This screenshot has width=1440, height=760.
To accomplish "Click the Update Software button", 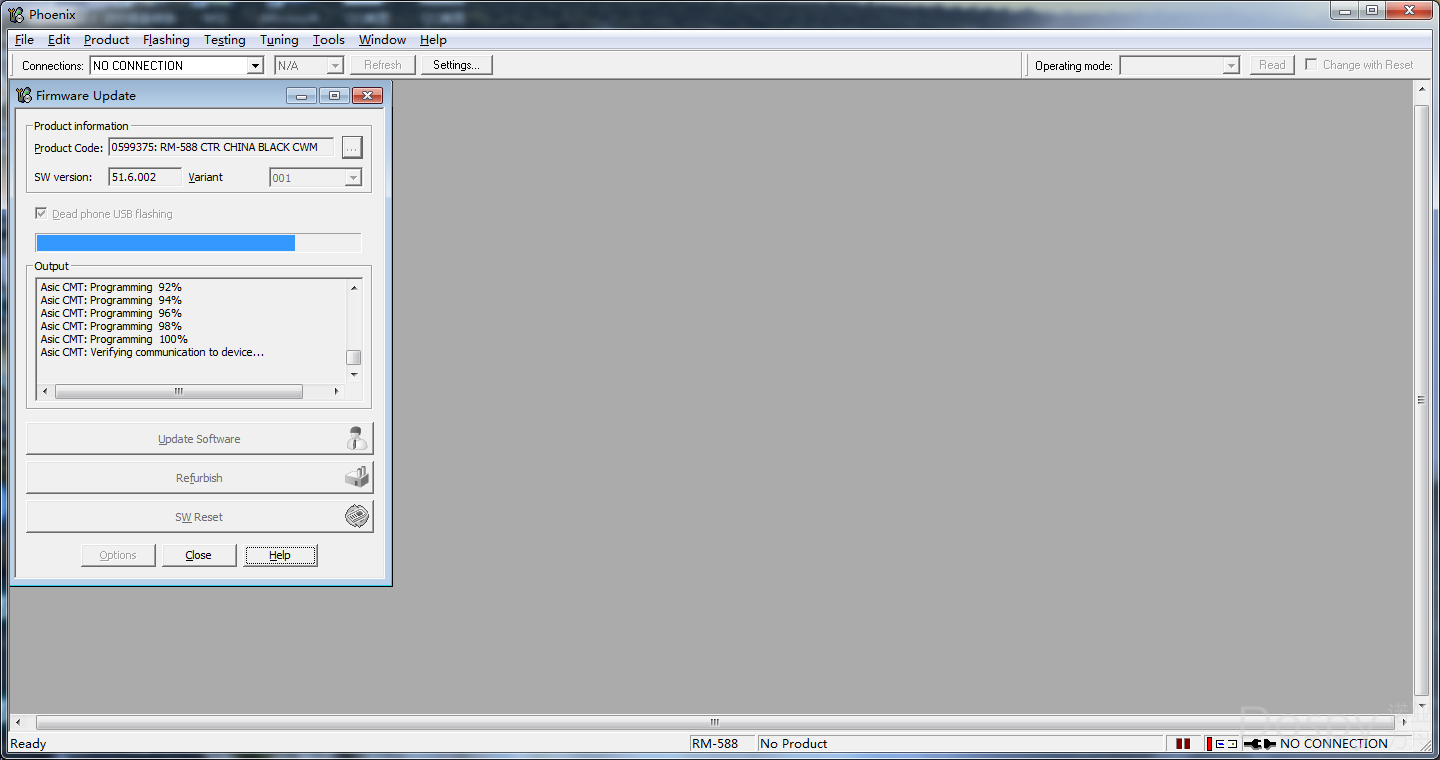I will (x=199, y=438).
